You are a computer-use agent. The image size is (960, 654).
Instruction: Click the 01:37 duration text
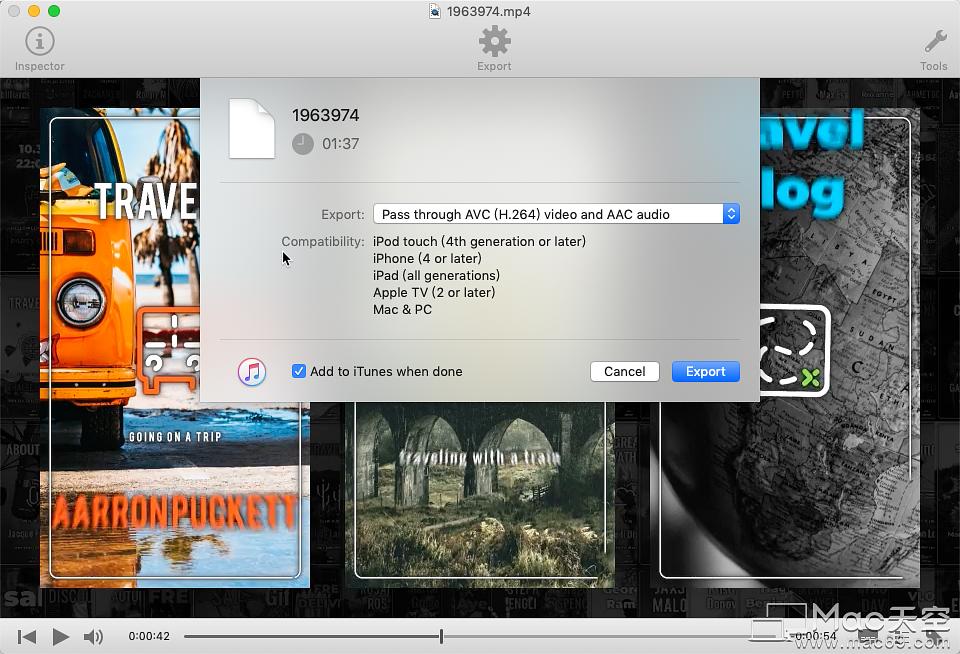(340, 144)
